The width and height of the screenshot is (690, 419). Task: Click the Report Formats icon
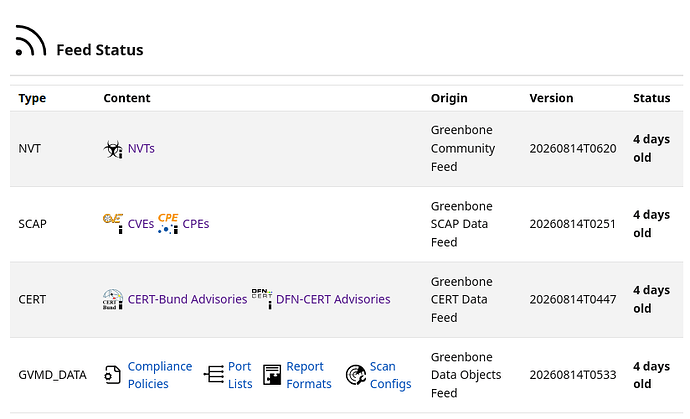click(x=272, y=375)
